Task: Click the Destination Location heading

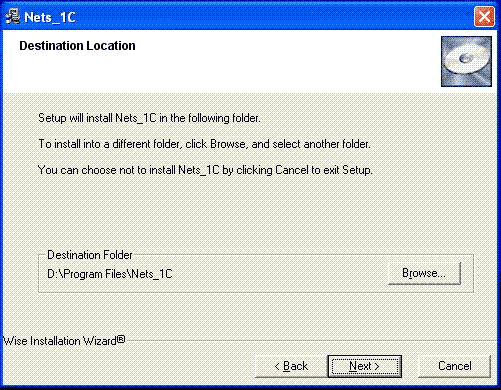Action: click(x=77, y=46)
